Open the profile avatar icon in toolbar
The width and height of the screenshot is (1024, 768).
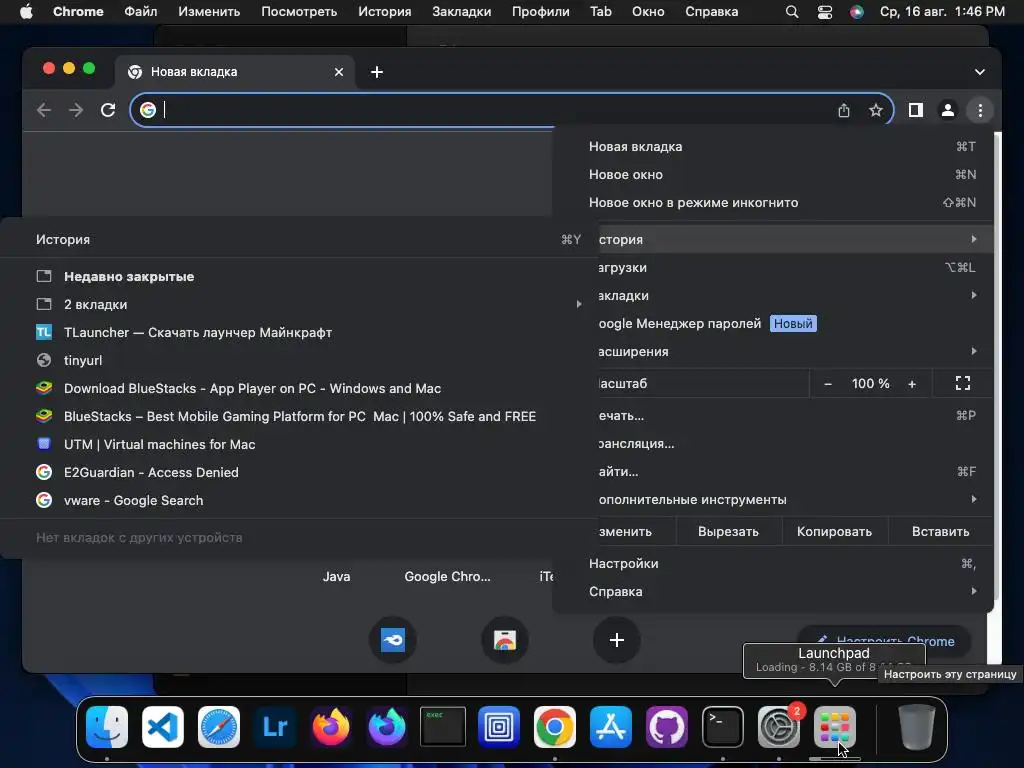point(948,110)
